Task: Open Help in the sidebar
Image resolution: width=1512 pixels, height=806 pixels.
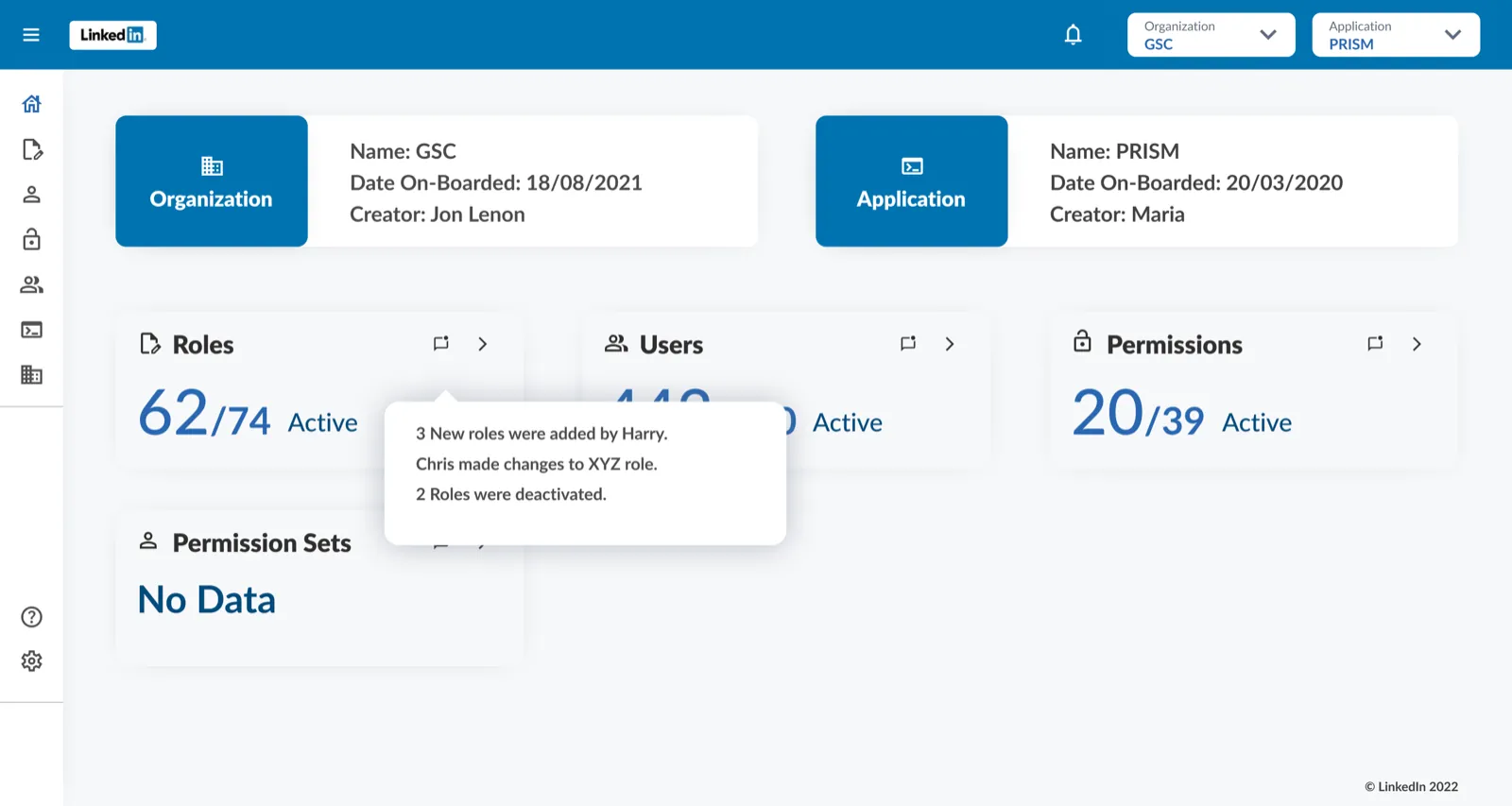Action: point(31,617)
